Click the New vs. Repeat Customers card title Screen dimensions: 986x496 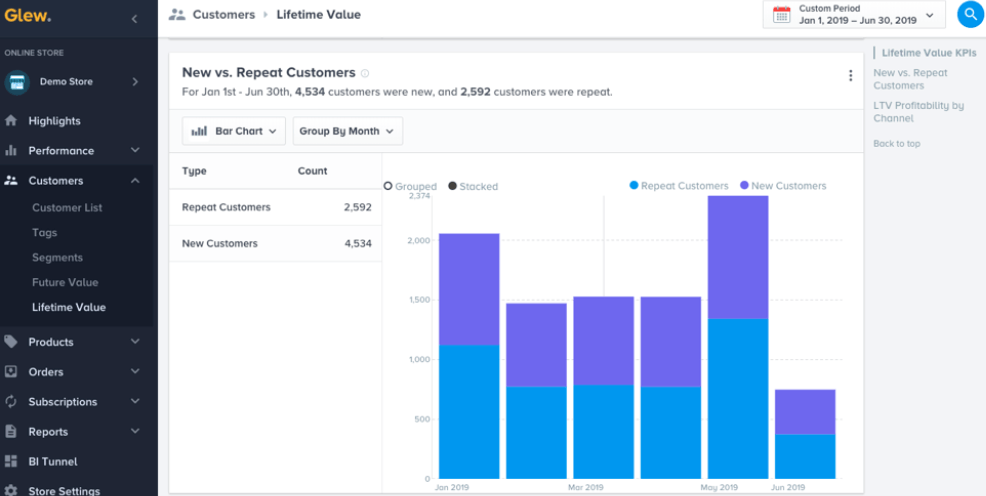(269, 72)
